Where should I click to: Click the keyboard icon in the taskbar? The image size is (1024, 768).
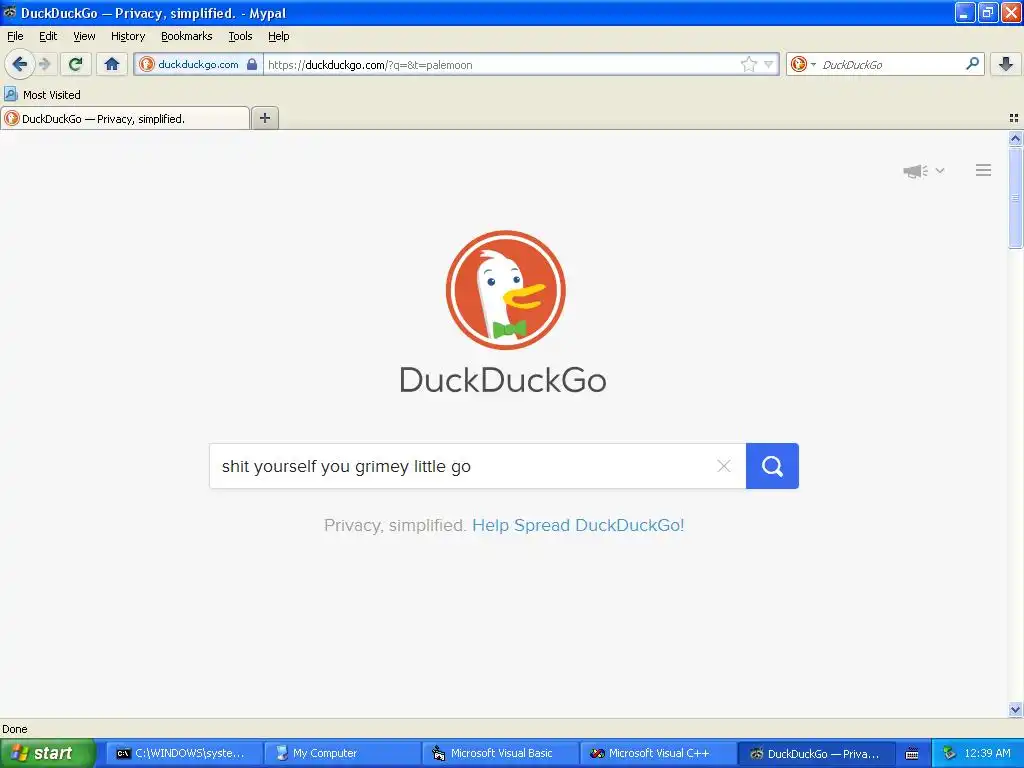click(x=912, y=754)
